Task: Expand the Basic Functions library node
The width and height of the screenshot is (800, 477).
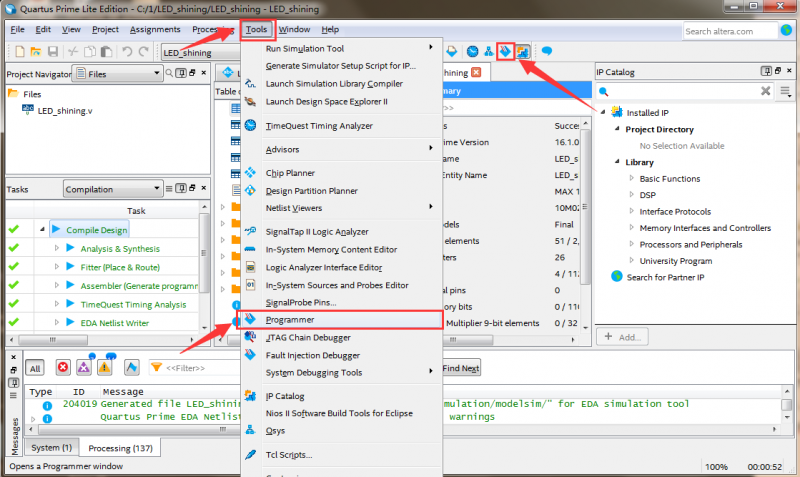Action: pyautogui.click(x=632, y=178)
